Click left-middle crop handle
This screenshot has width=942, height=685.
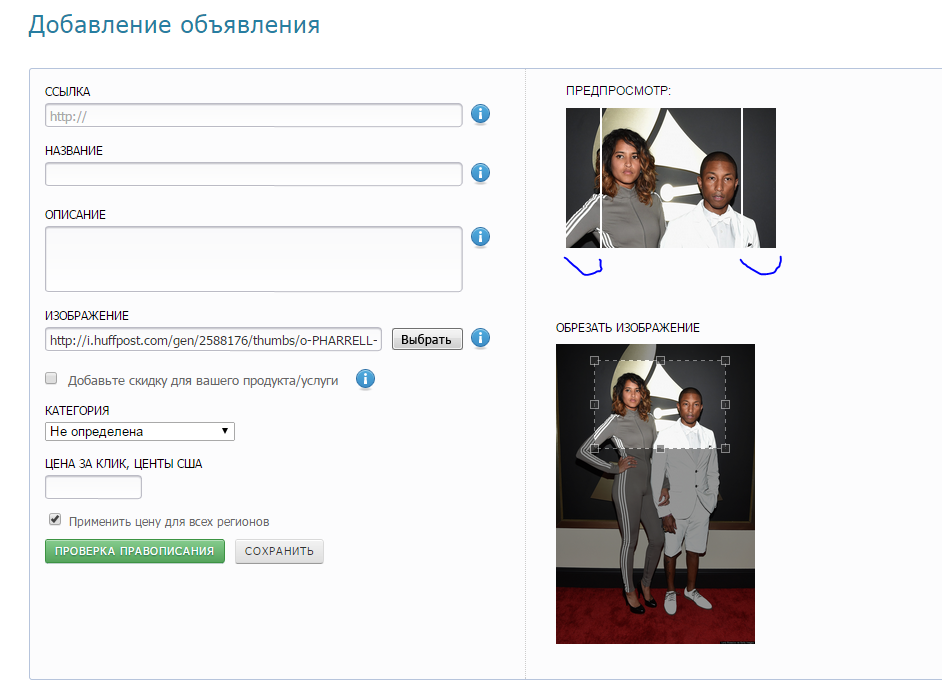click(x=594, y=404)
